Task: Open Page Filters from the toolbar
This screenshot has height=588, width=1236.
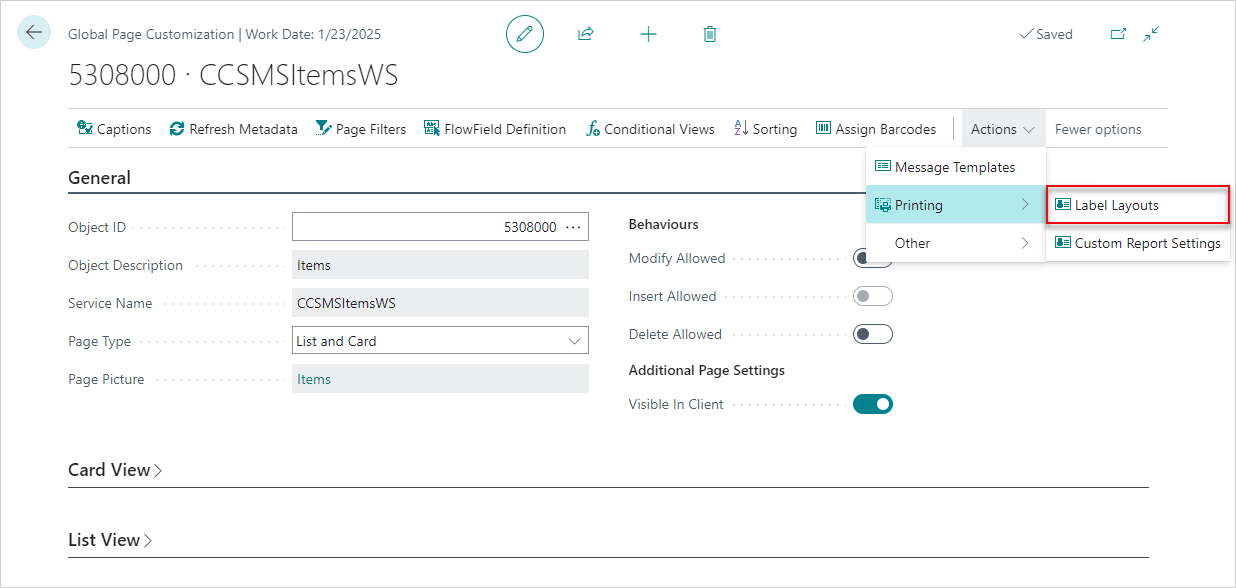Action: (361, 128)
